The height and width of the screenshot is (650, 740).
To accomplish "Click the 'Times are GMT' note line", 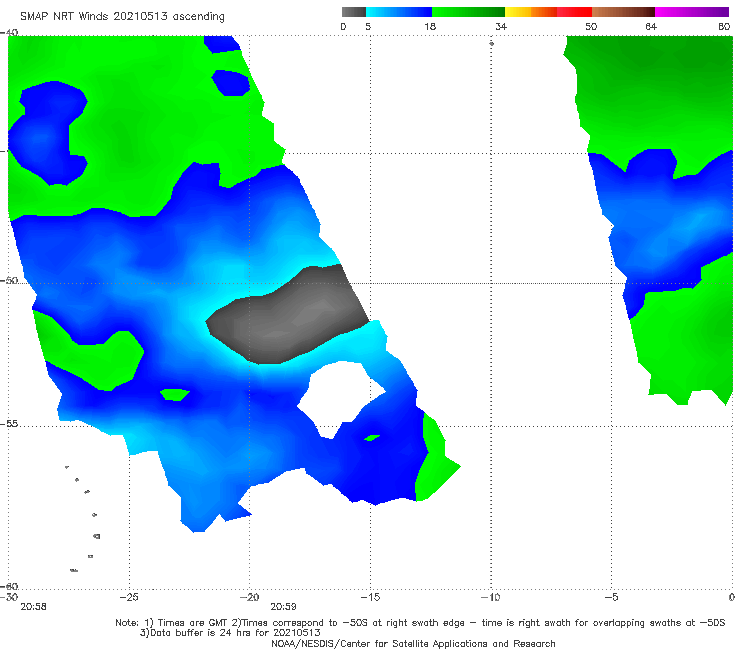I will [x=420, y=623].
